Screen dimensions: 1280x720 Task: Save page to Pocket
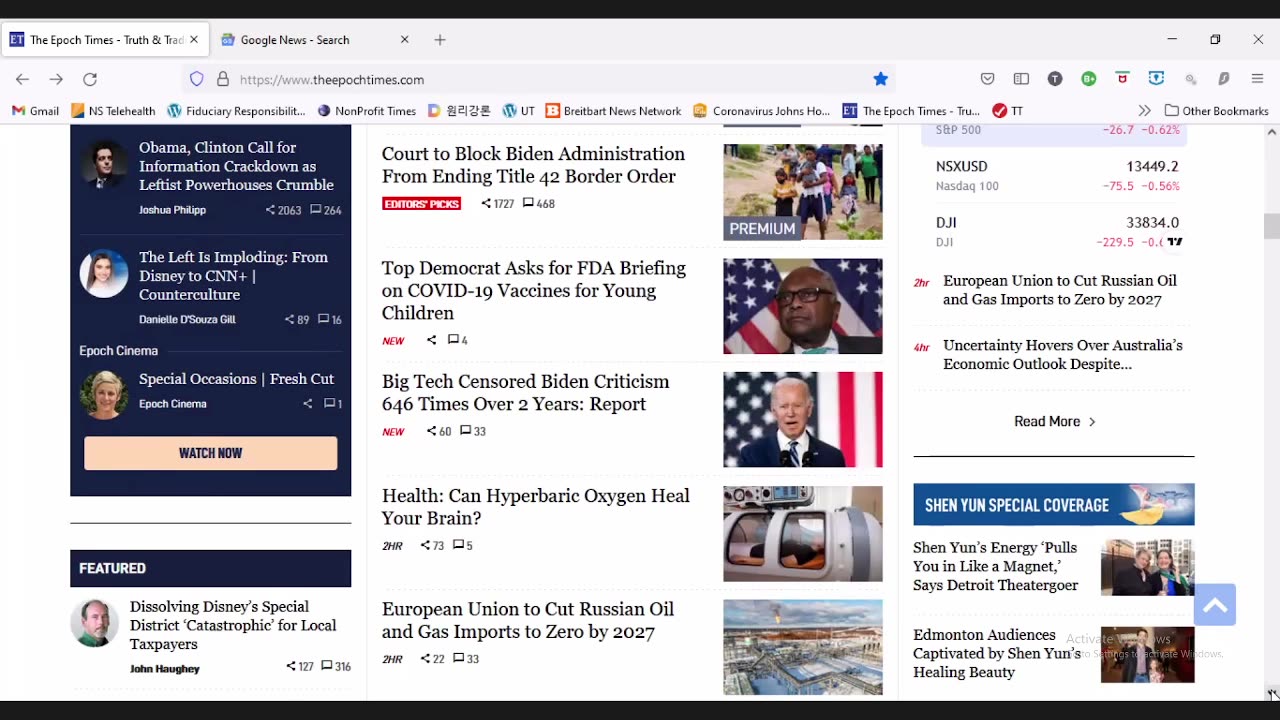point(987,79)
